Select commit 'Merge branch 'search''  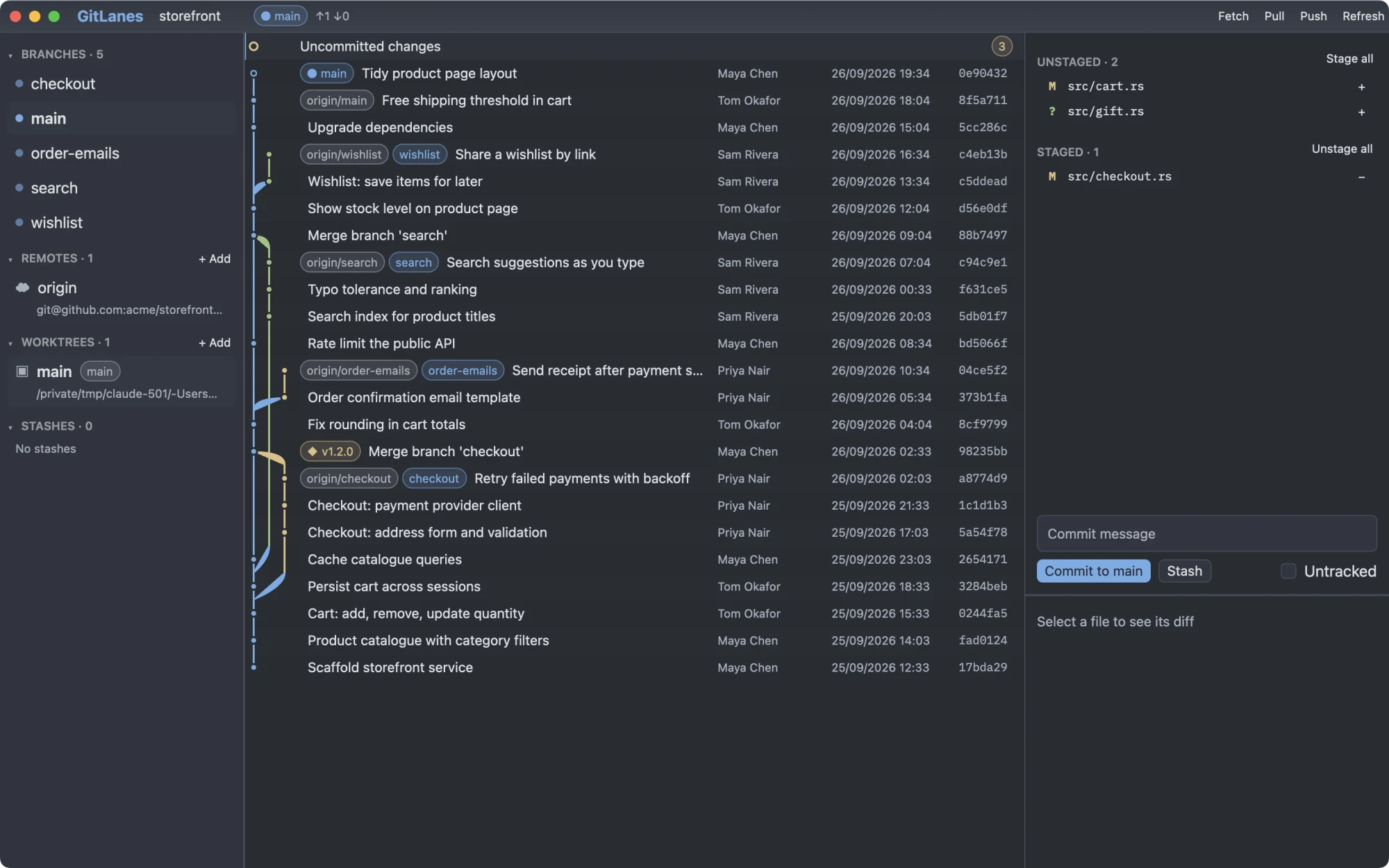(635, 235)
